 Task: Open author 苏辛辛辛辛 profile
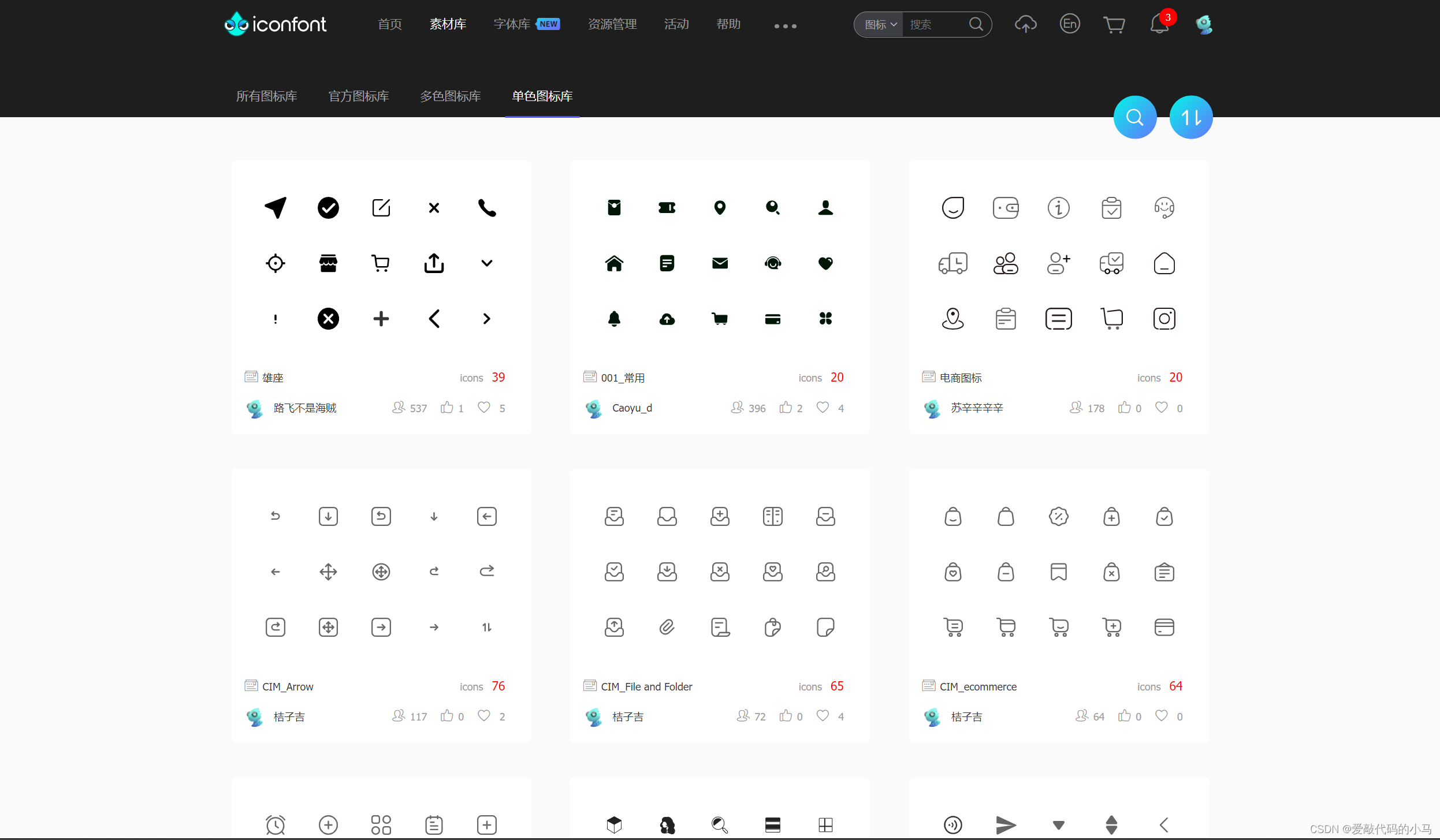pyautogui.click(x=977, y=408)
